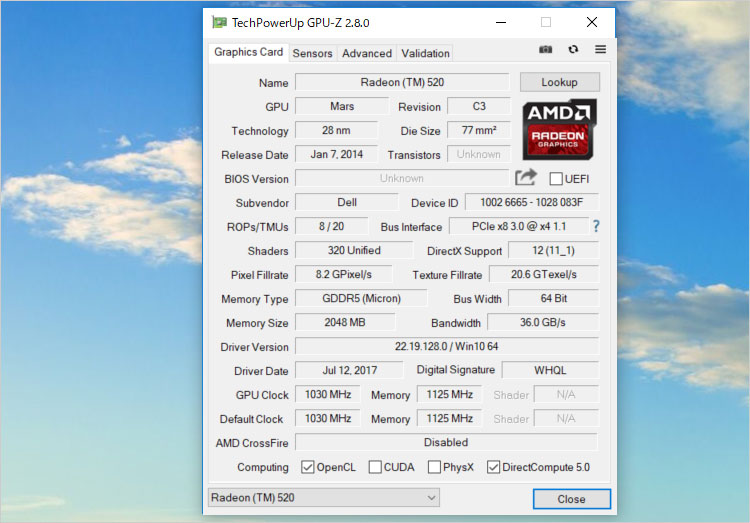
Task: Click the Bus Interface question mark
Action: pyautogui.click(x=596, y=226)
